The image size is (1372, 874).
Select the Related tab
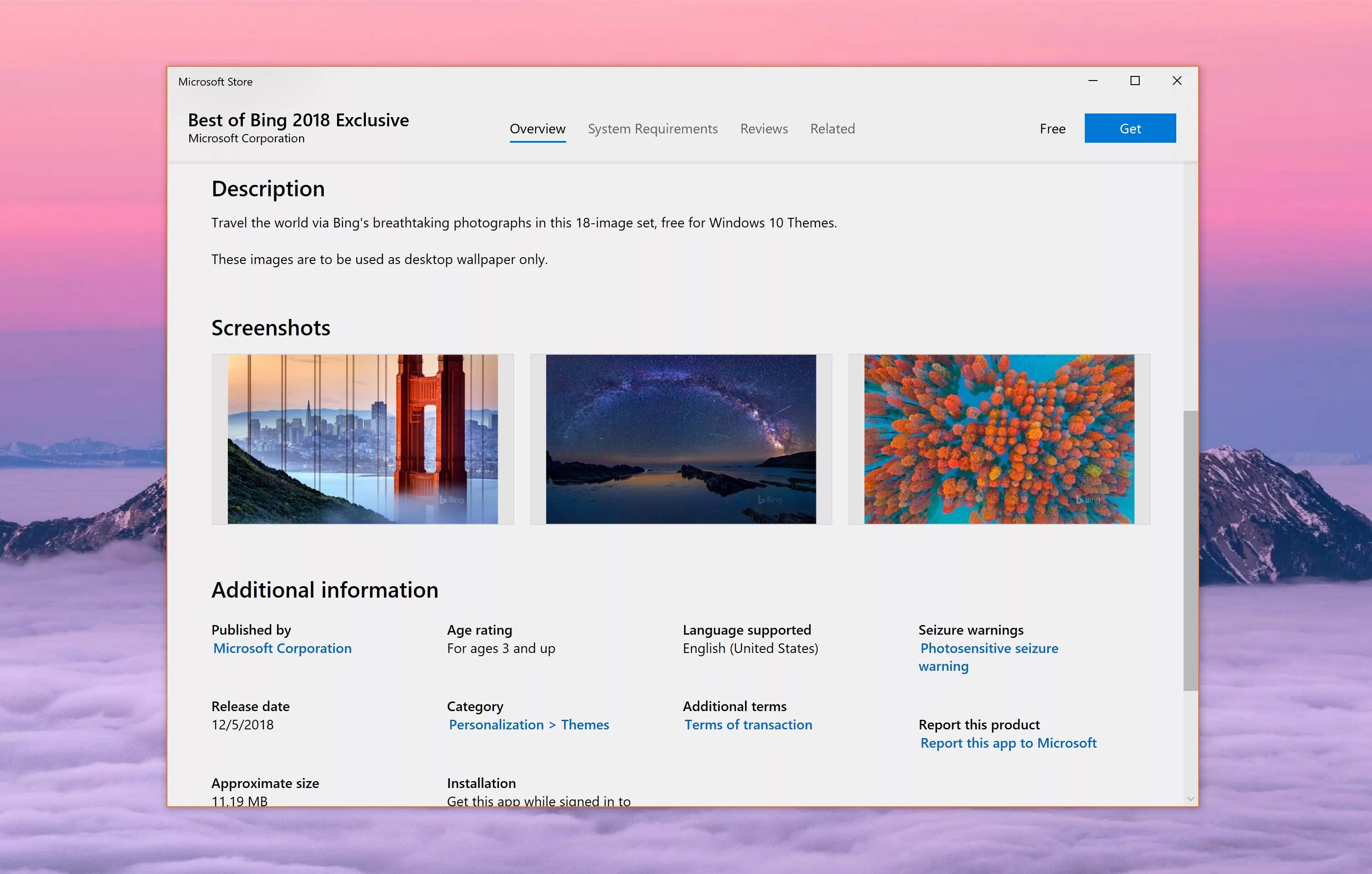coord(832,129)
